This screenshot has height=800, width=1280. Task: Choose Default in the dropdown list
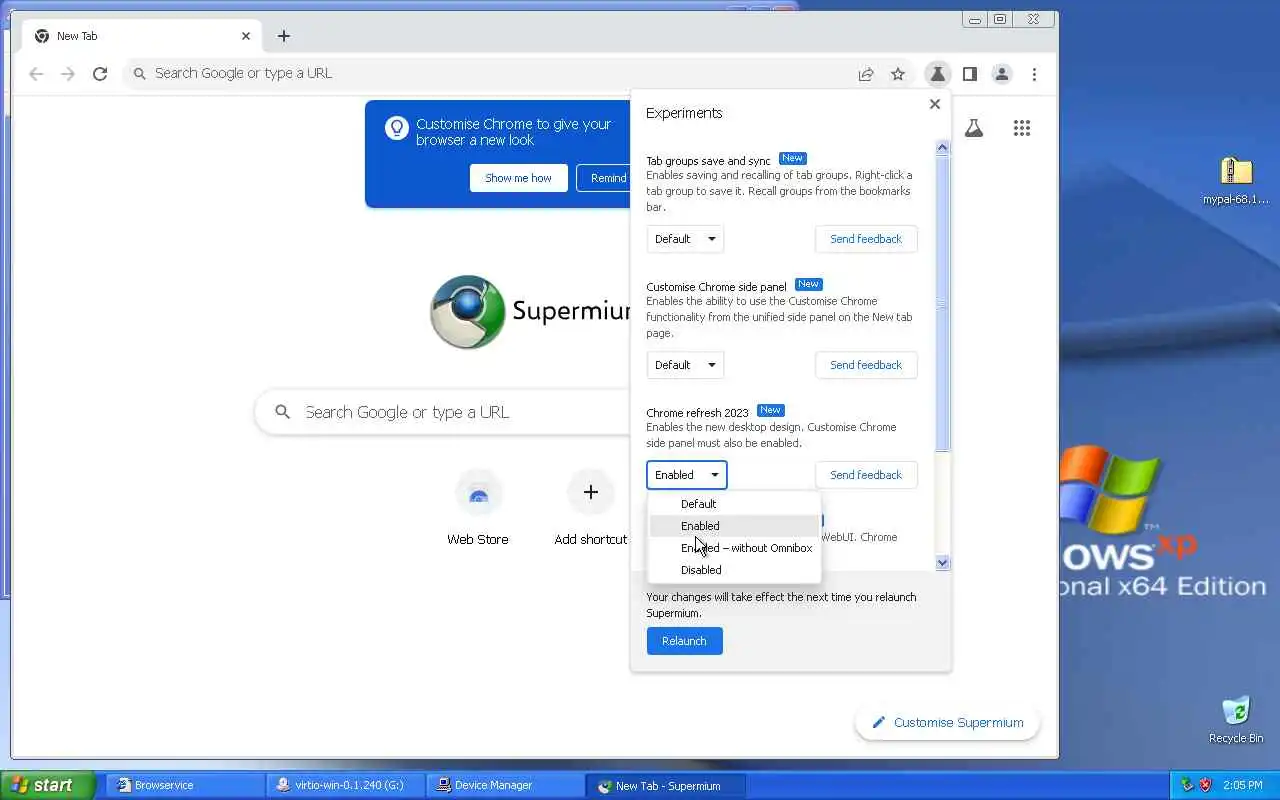click(x=734, y=504)
